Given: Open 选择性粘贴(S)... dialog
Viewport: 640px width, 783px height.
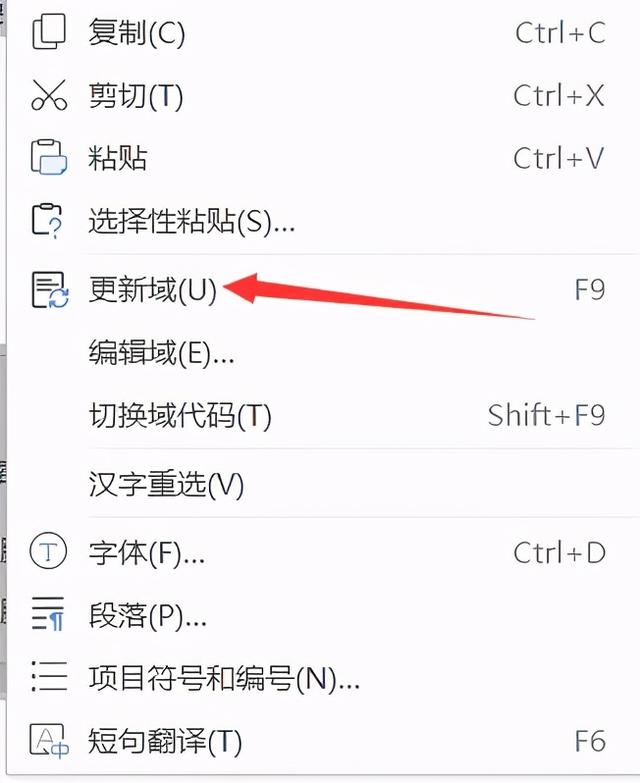Looking at the screenshot, I should (x=320, y=221).
